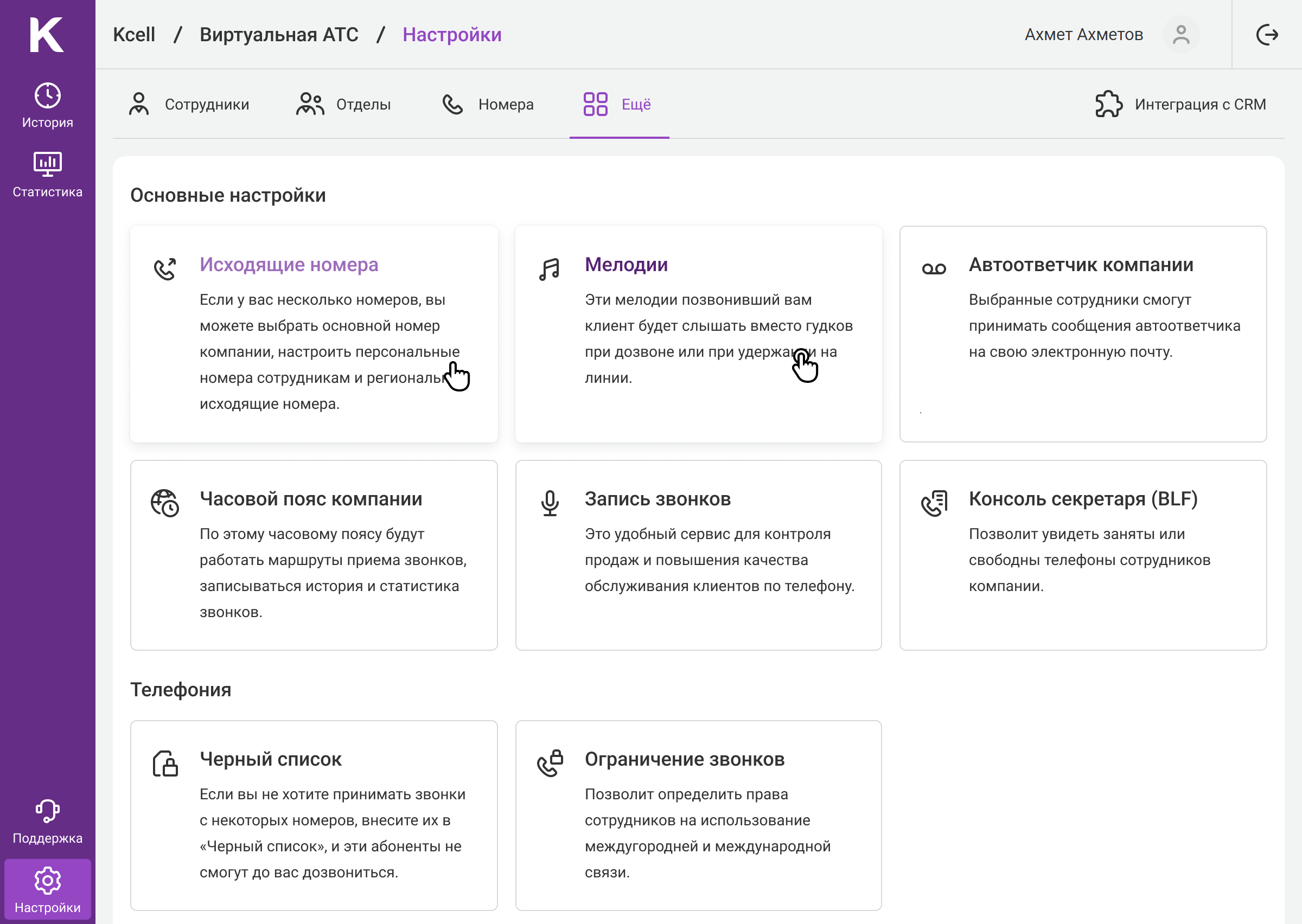Click the CRM integration puzzle icon
This screenshot has height=924, width=1302.
1109,104
